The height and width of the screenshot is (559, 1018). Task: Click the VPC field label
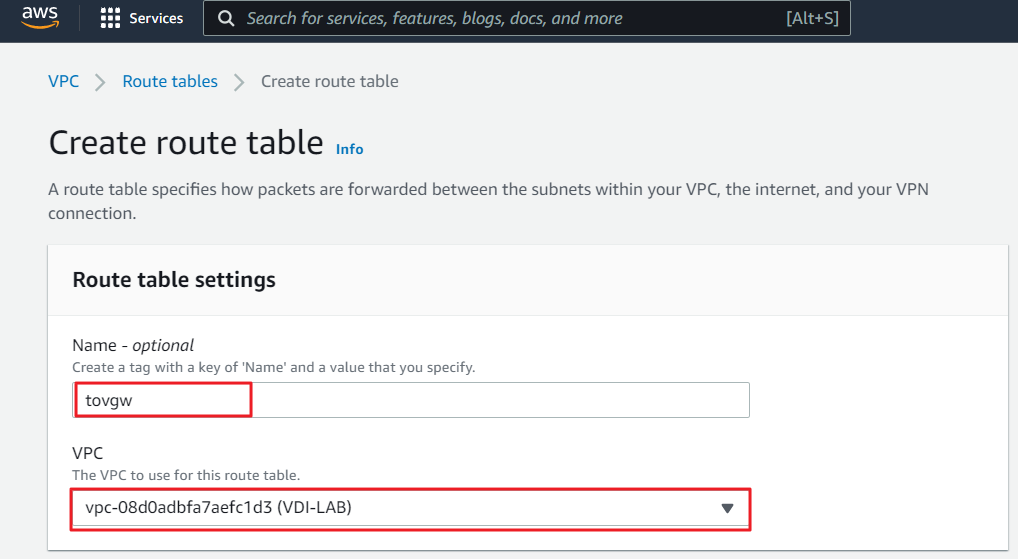(x=87, y=453)
